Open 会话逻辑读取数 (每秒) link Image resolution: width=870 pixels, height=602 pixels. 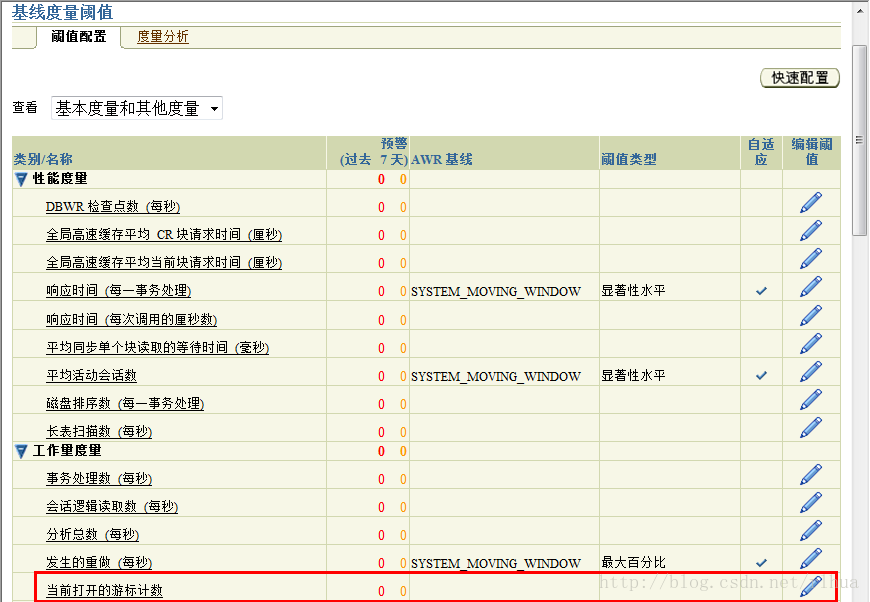click(x=112, y=507)
